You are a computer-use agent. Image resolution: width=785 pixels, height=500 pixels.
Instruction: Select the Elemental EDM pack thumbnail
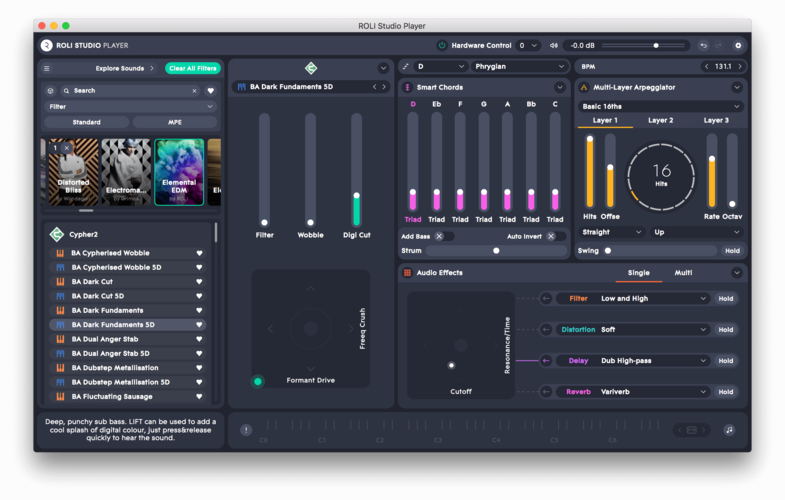point(179,172)
